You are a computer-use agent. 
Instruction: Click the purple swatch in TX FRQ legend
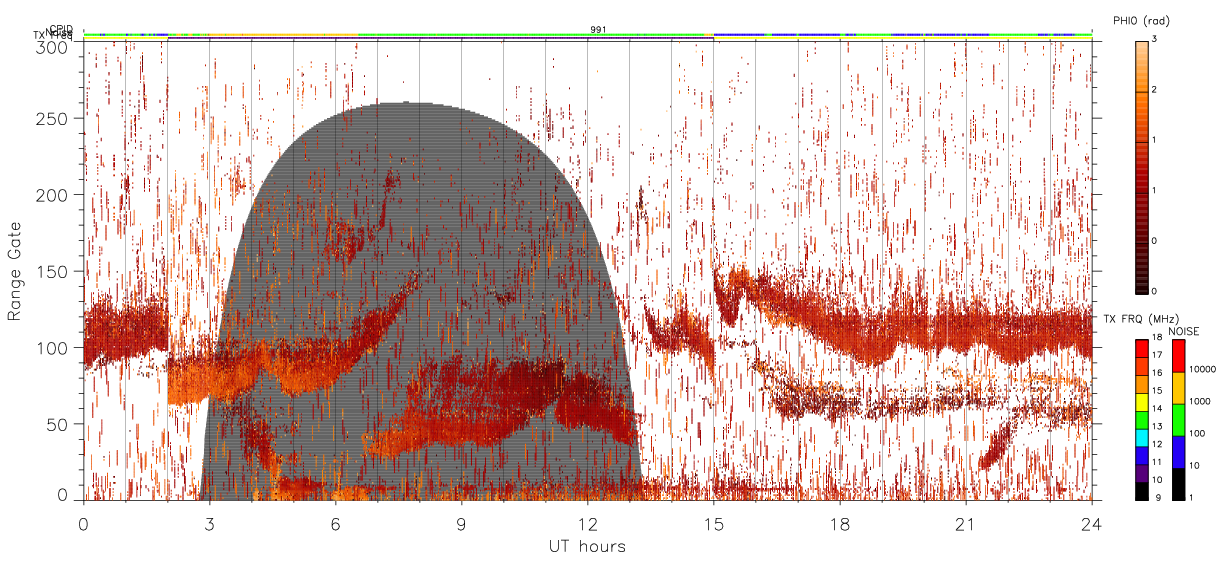[1141, 473]
